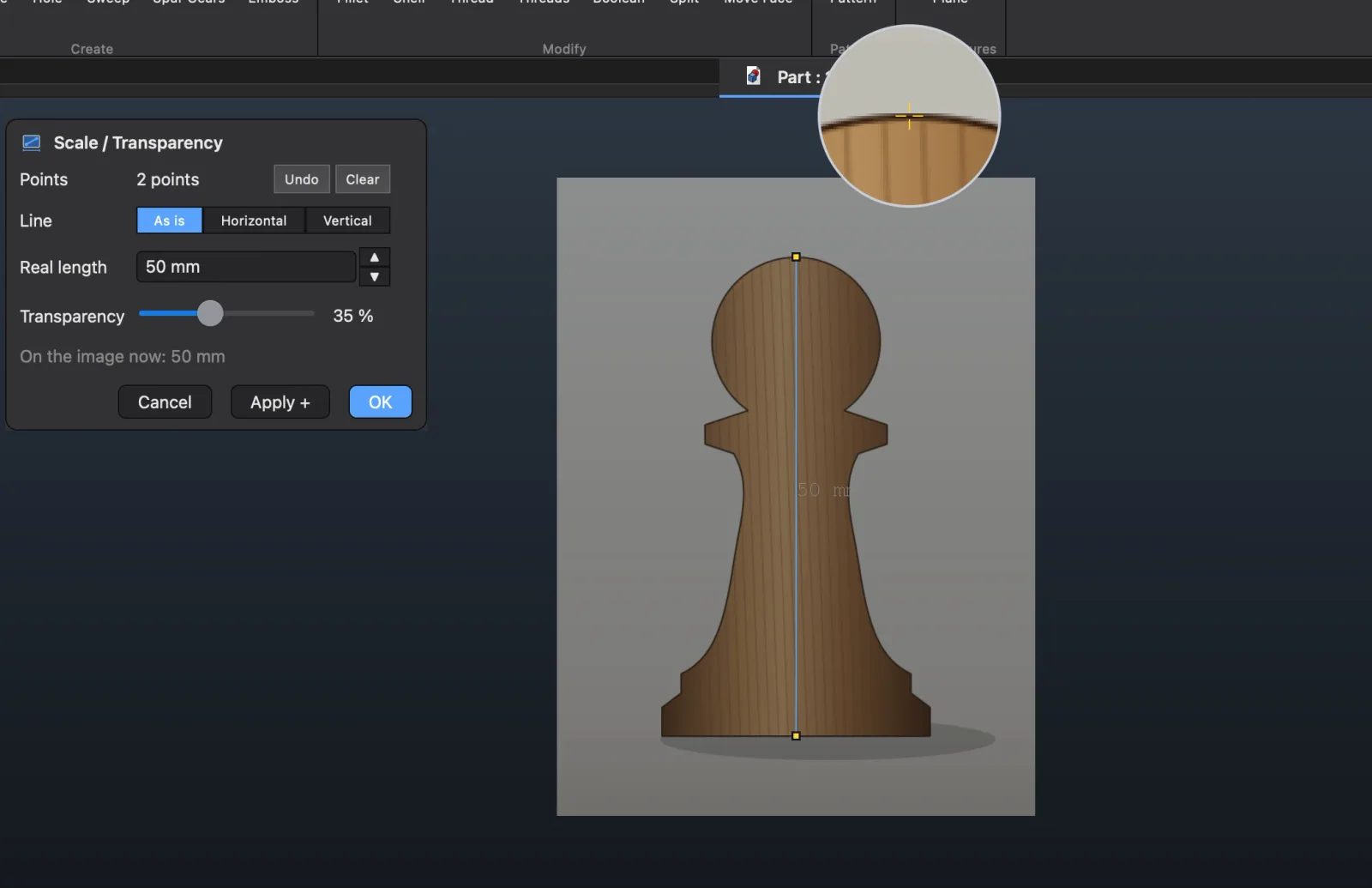The image size is (1372, 888).
Task: Click into the Real length field
Action: [246, 267]
